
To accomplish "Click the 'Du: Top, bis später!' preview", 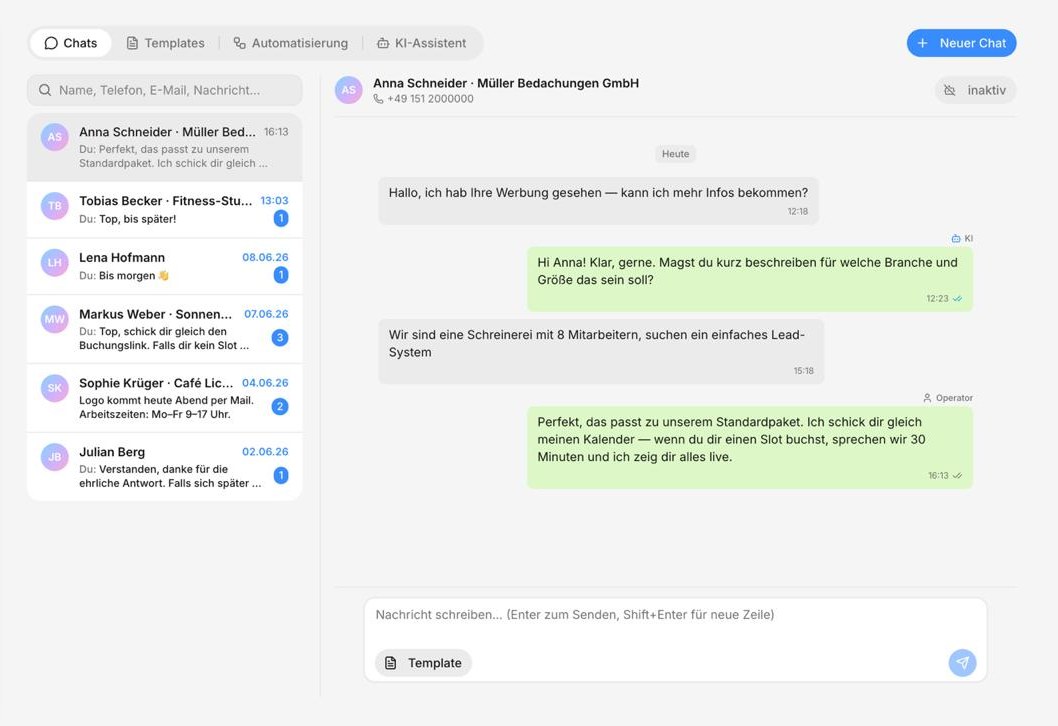I will coord(128,219).
